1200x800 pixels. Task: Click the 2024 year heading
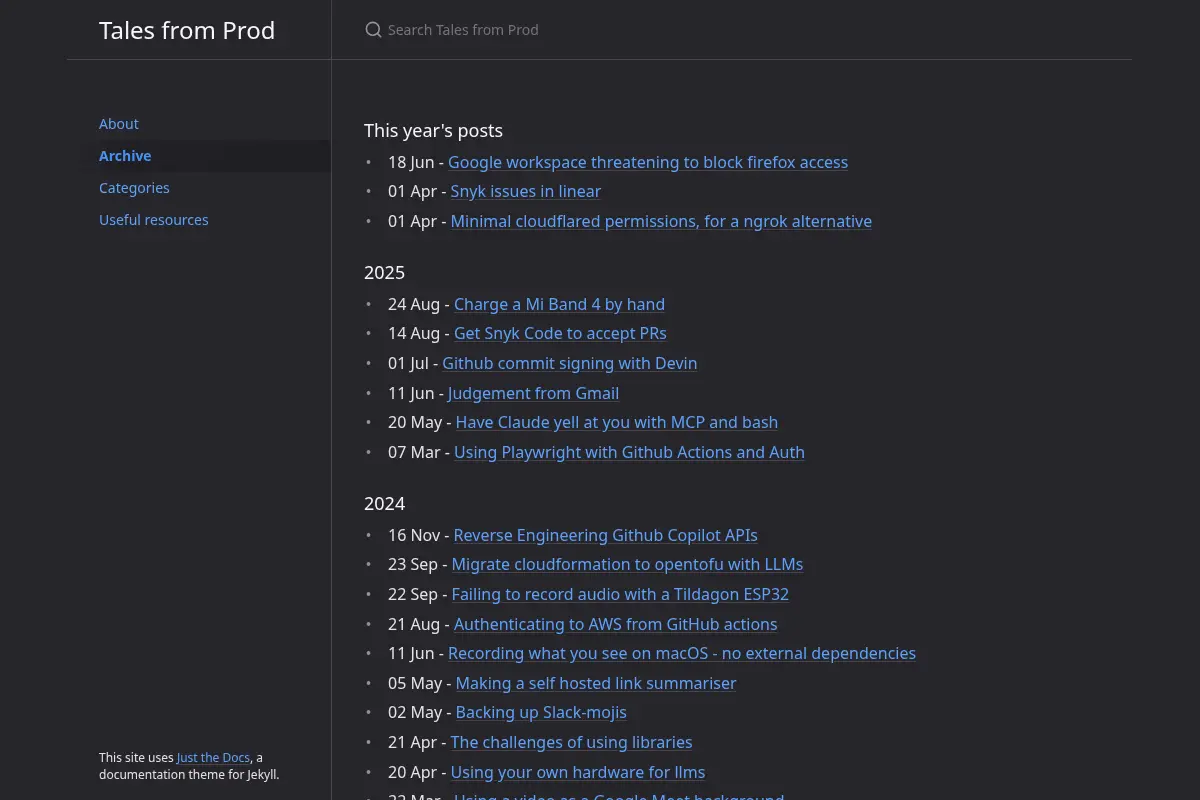(384, 504)
